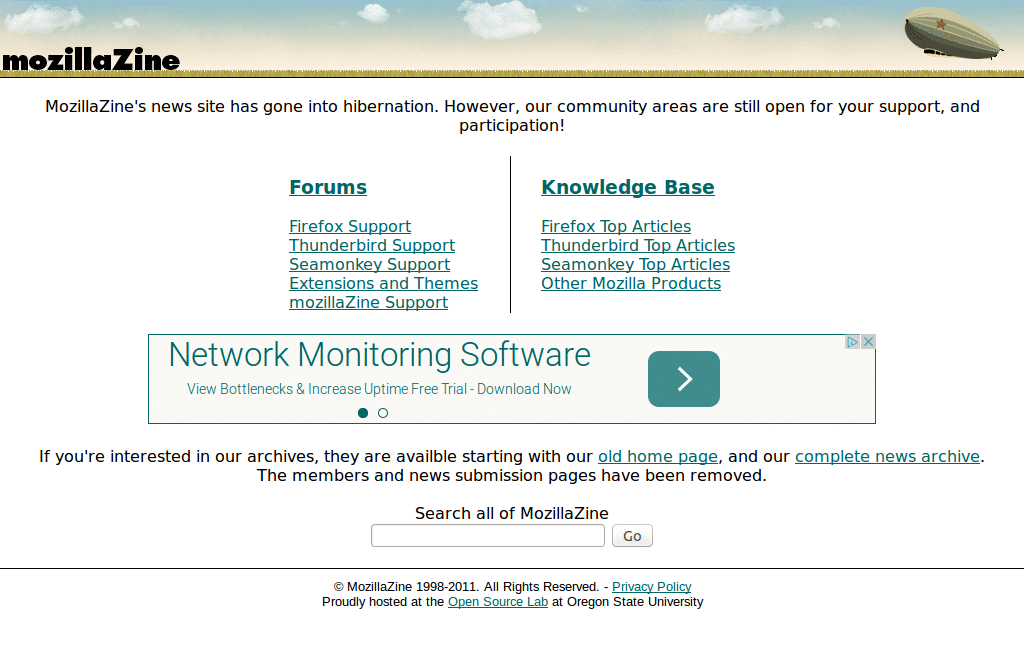The image size is (1024, 645).
Task: Visit Extensions and Themes forum
Action: pos(383,283)
